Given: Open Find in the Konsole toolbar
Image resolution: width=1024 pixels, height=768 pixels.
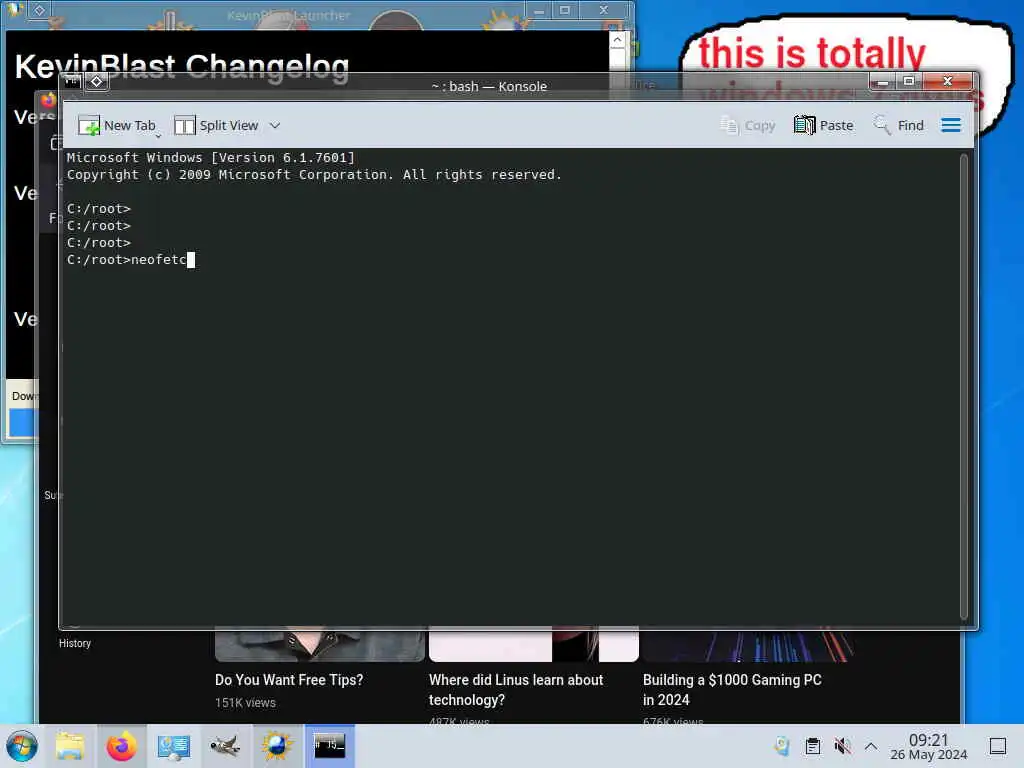Looking at the screenshot, I should [x=898, y=125].
